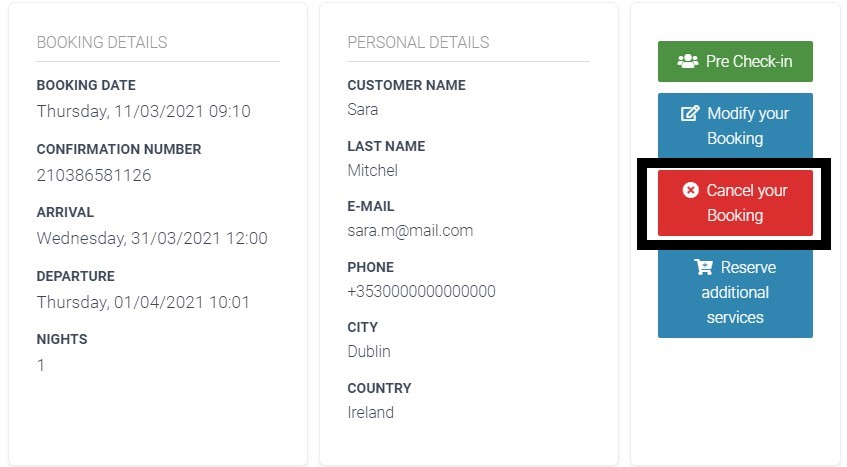Open Reserve additional services
Screen dimensions: 847x467
click(735, 292)
